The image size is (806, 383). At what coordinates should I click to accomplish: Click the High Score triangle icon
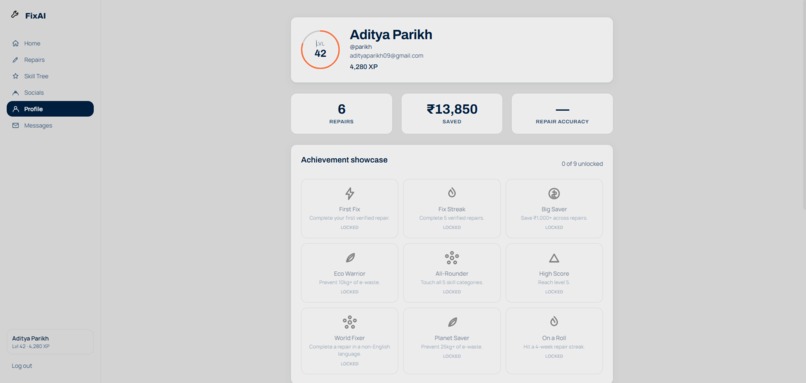(554, 258)
